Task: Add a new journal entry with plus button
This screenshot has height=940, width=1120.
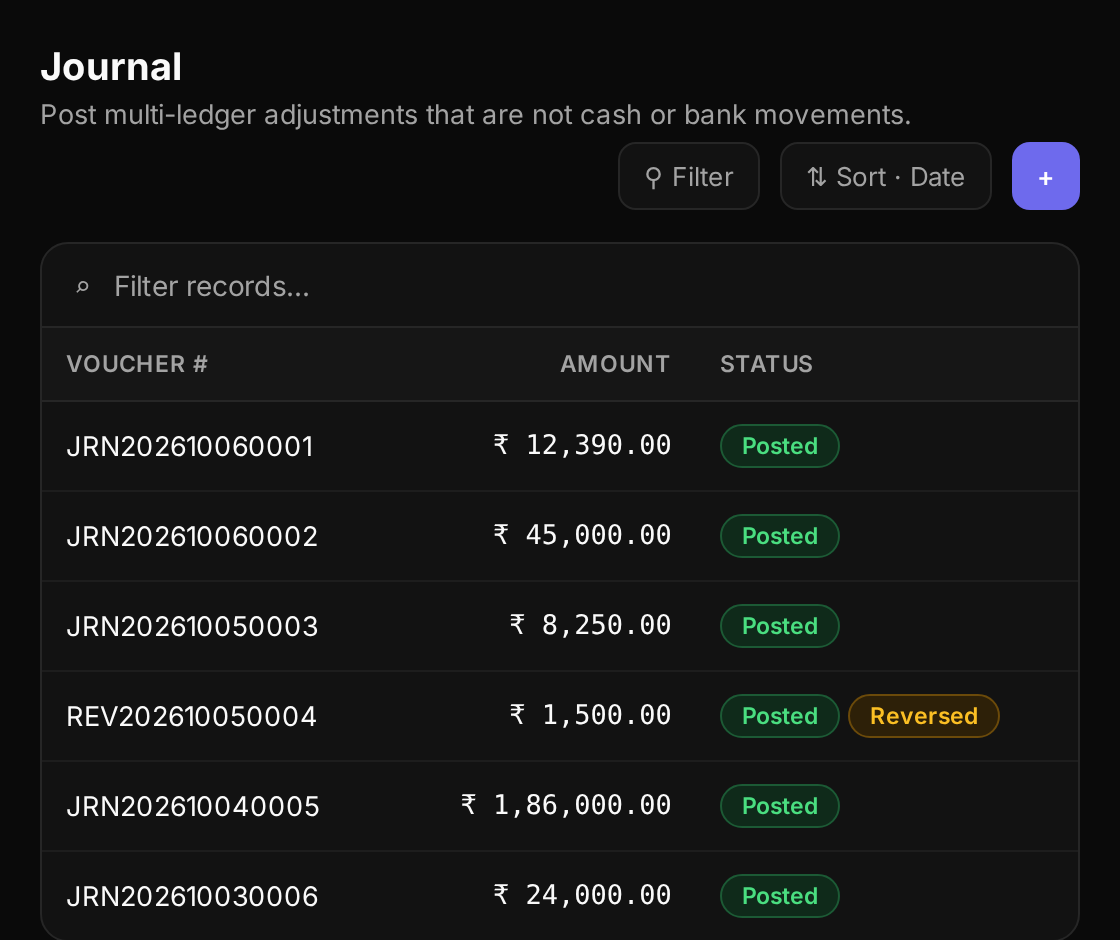Action: pyautogui.click(x=1046, y=176)
